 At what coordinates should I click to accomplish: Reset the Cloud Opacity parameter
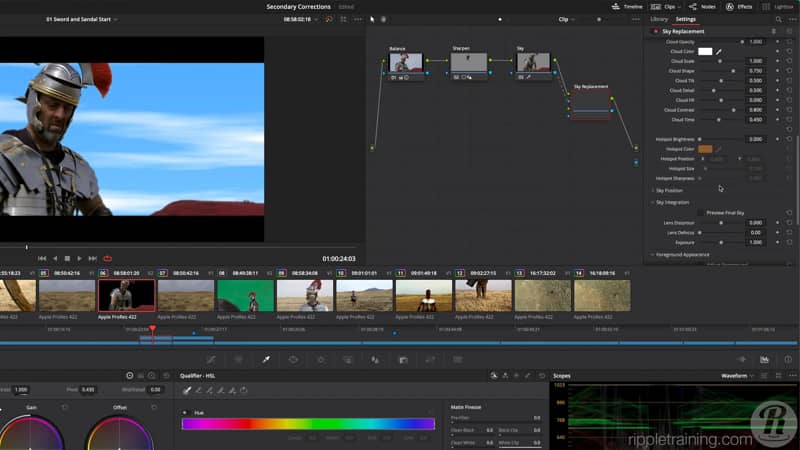[x=789, y=42]
